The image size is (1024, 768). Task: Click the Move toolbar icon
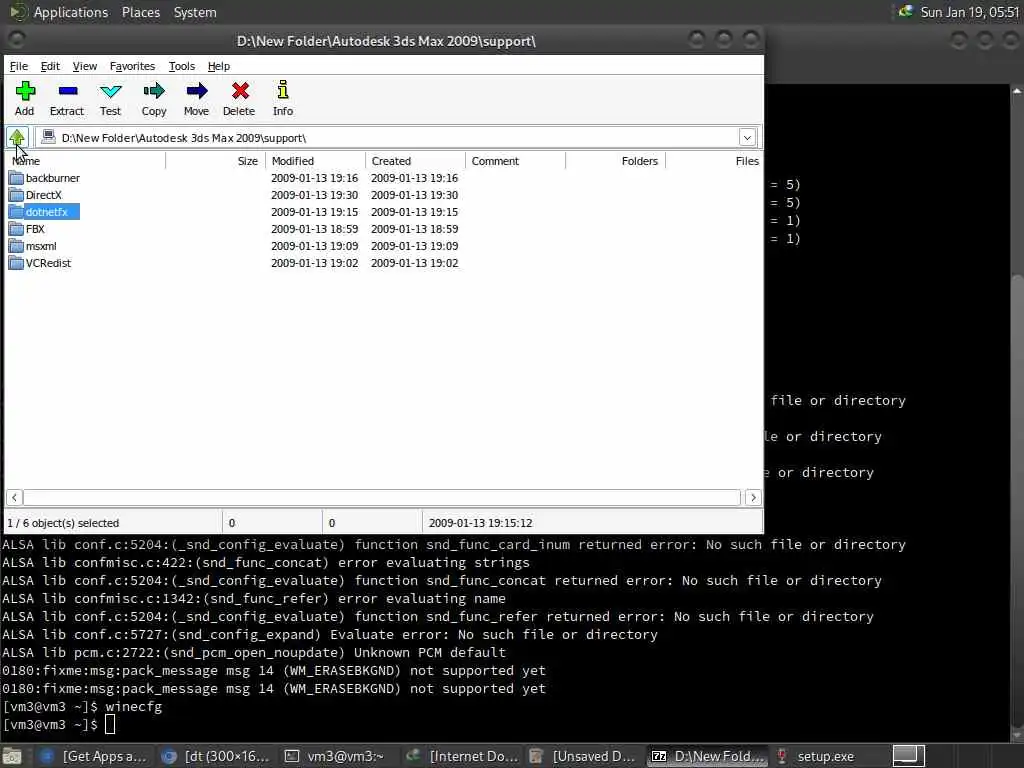[x=197, y=91]
